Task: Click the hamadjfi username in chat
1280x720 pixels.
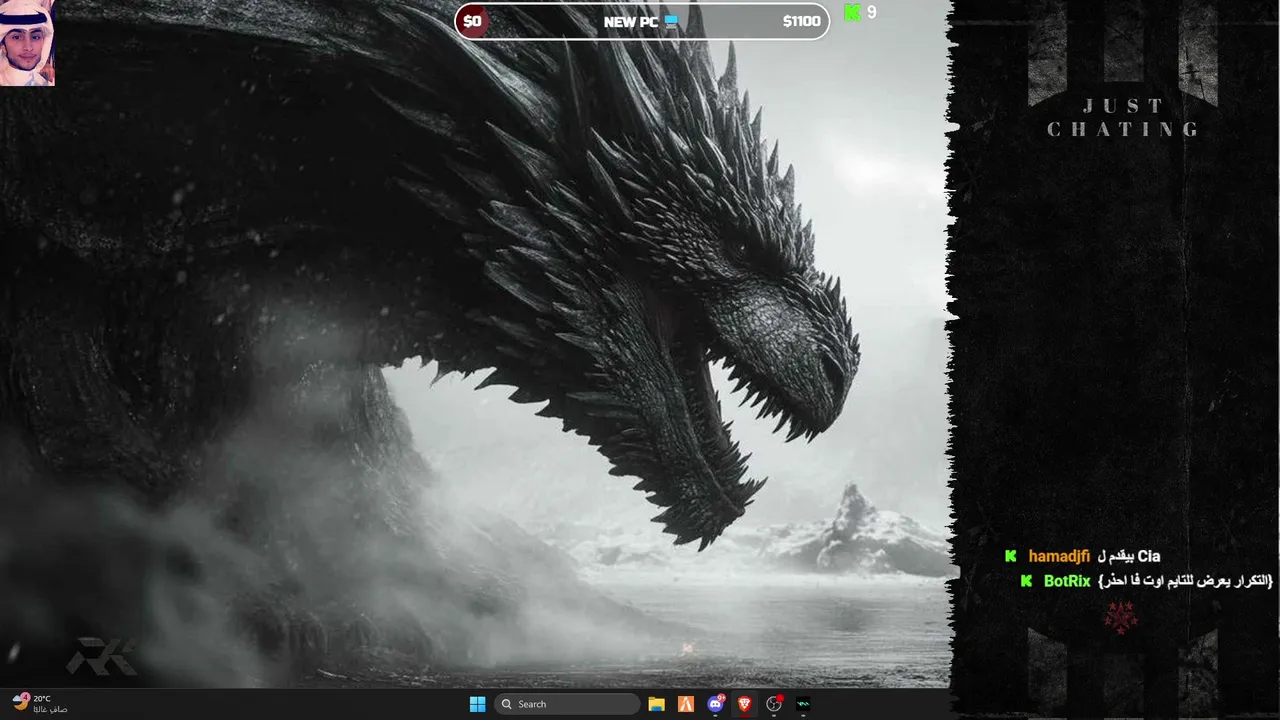Action: tap(1059, 556)
